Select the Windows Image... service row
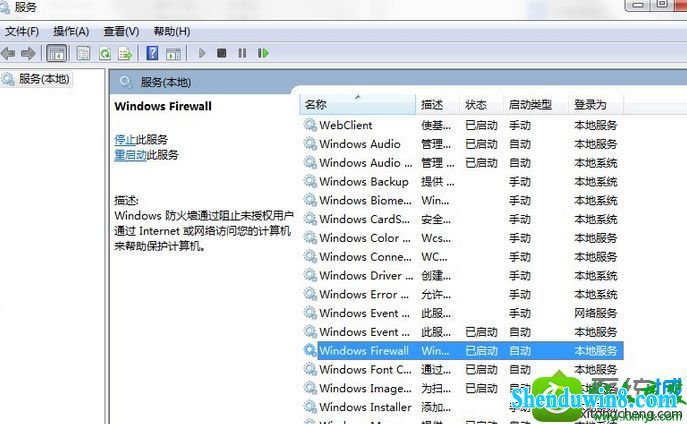 (x=462, y=389)
